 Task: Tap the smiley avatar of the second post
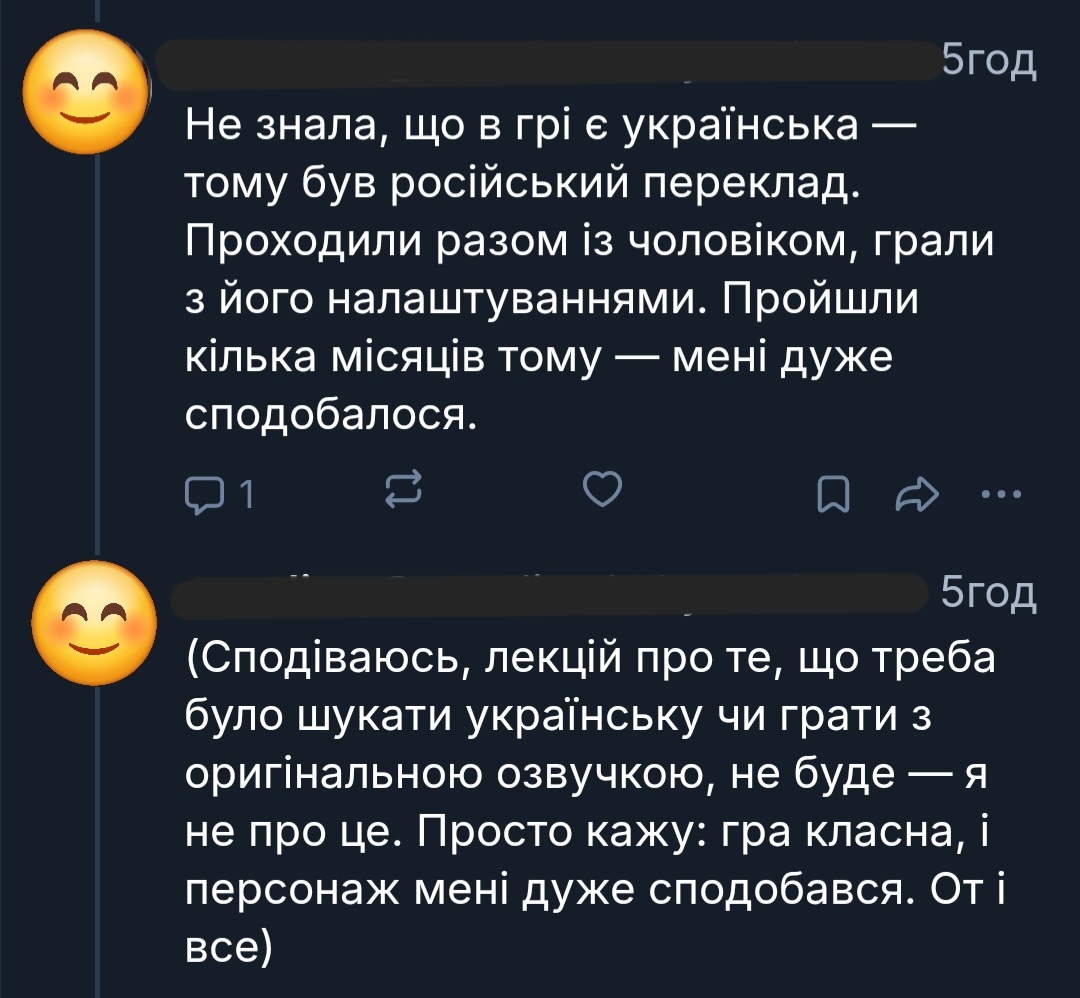pyautogui.click(x=94, y=620)
